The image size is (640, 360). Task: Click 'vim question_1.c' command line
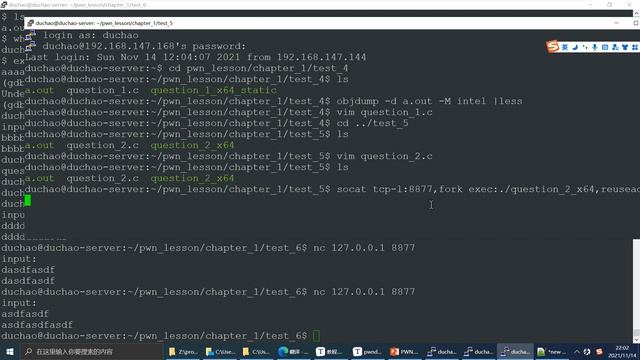(229, 112)
